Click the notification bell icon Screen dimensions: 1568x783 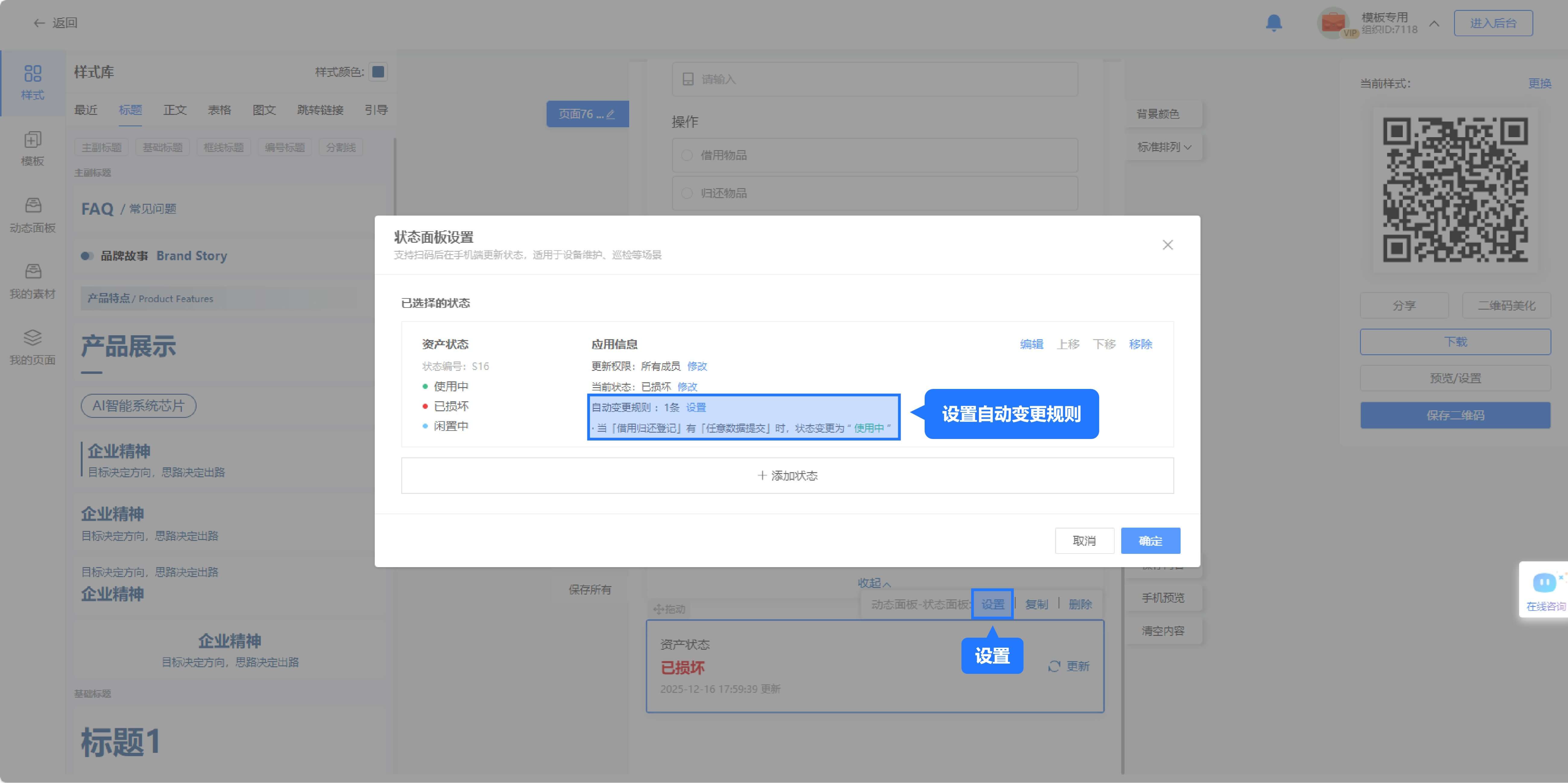1273,23
